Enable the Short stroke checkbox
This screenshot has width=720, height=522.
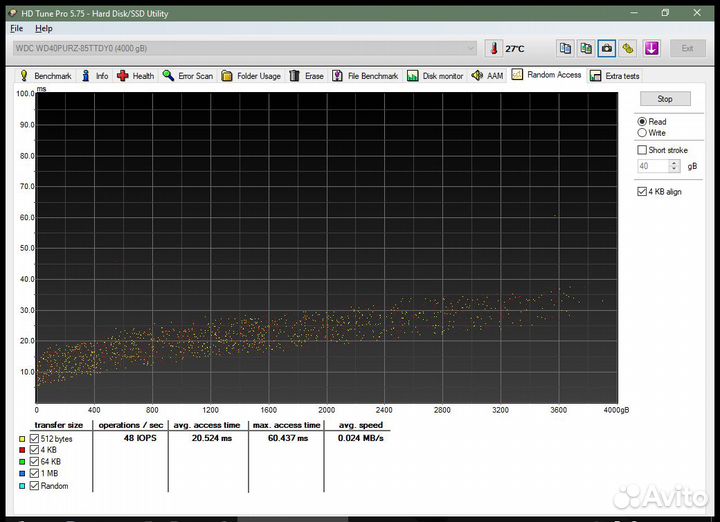(642, 150)
